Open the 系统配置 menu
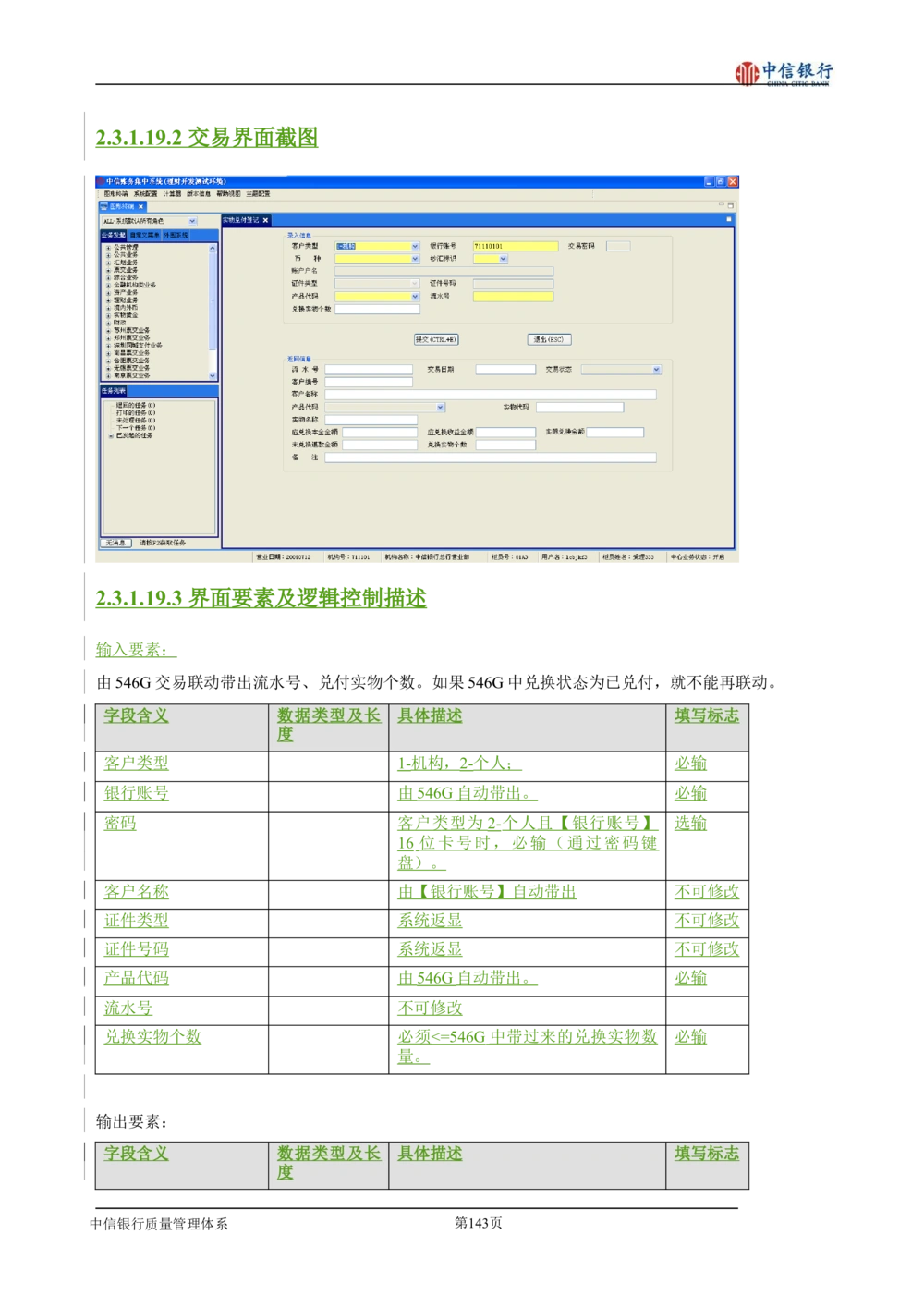This screenshot has width=924, height=1308. pyautogui.click(x=145, y=194)
